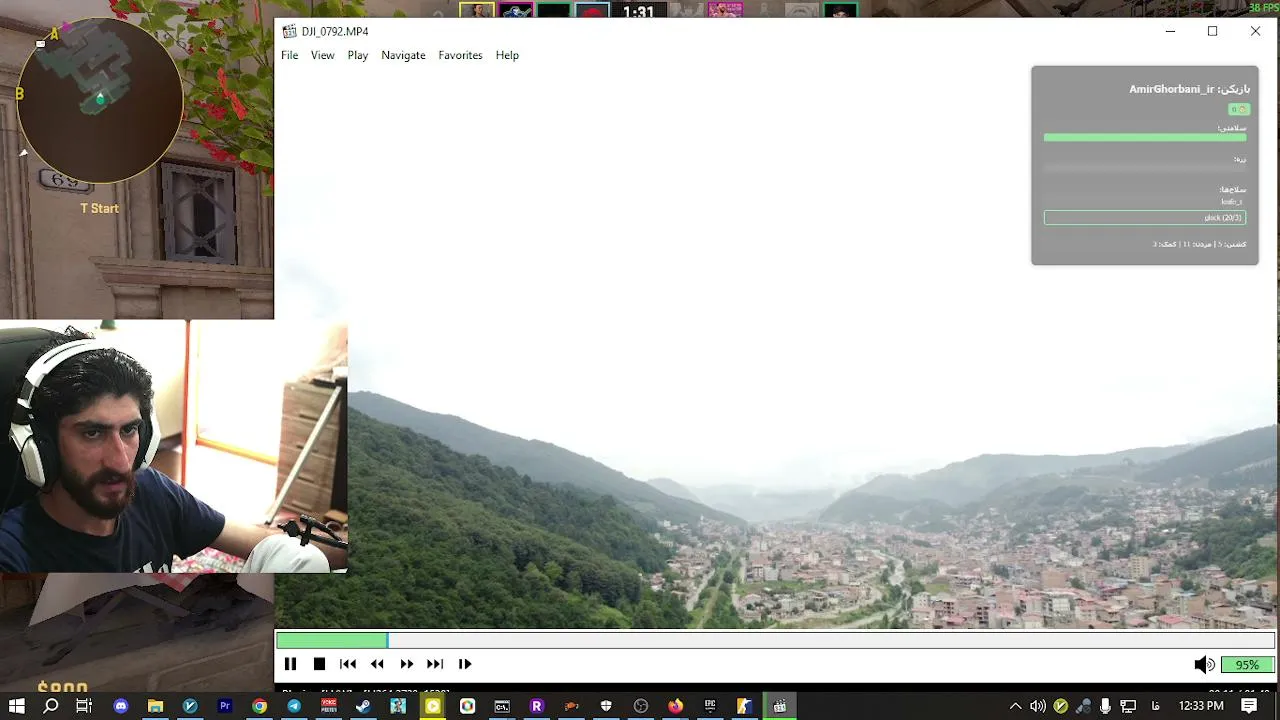
Task: Click the webcam feed of the streamer
Action: coord(173,446)
